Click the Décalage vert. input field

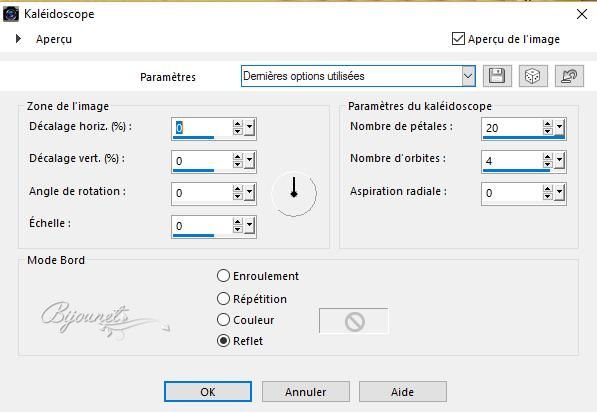(x=202, y=161)
